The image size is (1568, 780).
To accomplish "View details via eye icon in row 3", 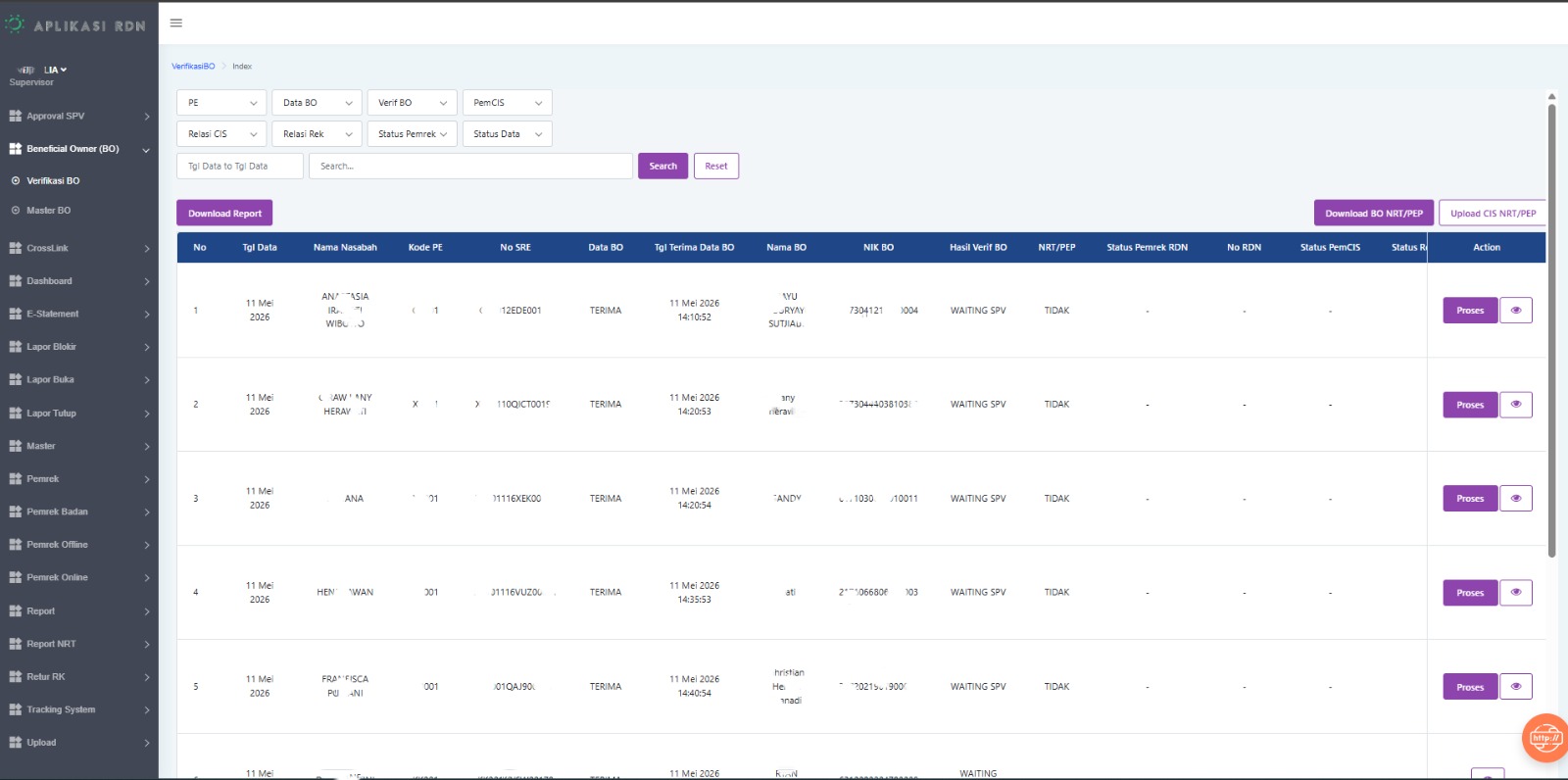I will tap(1516, 499).
